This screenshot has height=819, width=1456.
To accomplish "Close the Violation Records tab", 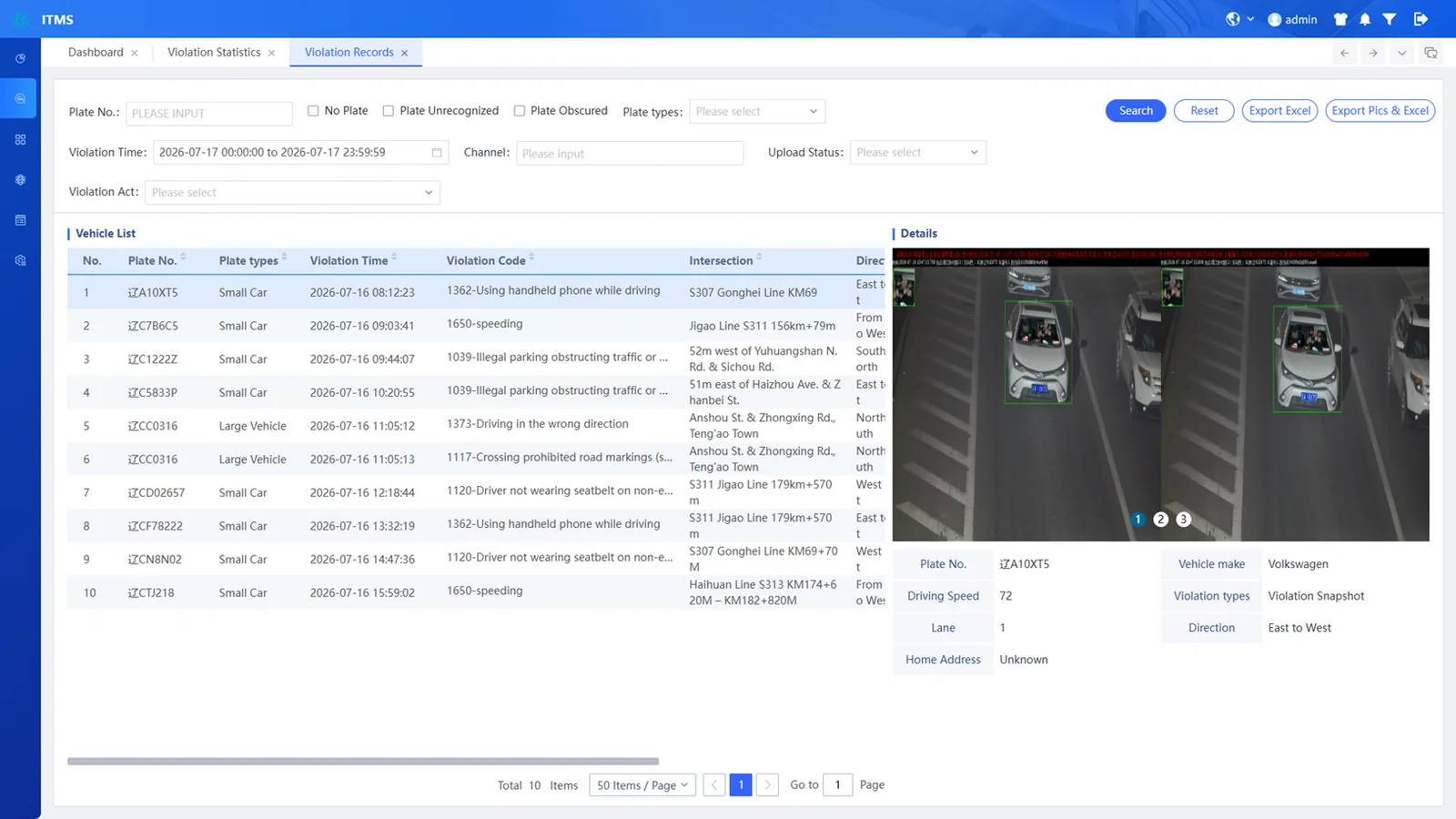I will tap(405, 53).
